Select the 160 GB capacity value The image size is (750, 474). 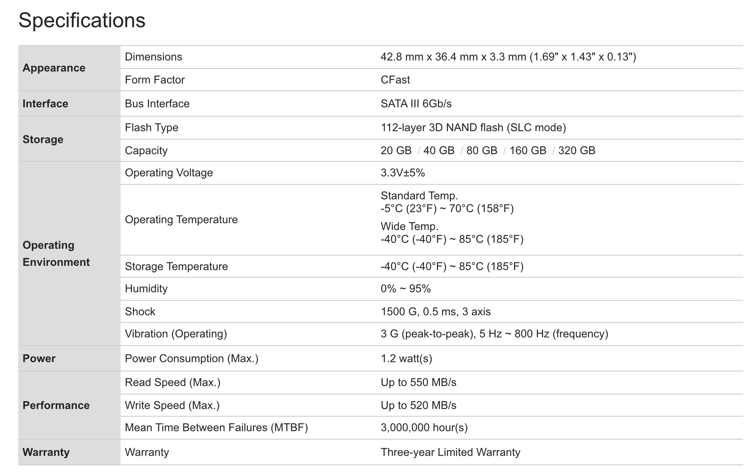pyautogui.click(x=528, y=151)
